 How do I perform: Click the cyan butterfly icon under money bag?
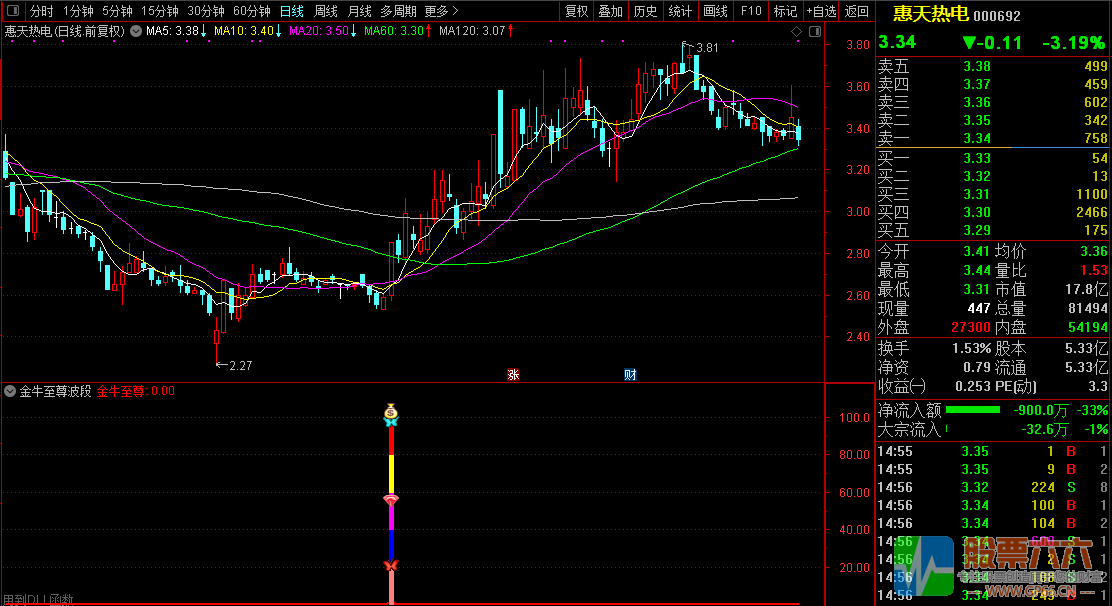click(x=391, y=423)
